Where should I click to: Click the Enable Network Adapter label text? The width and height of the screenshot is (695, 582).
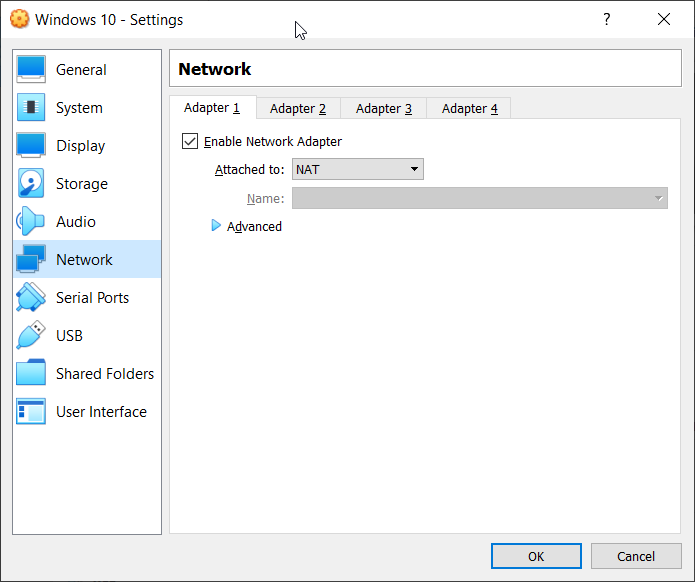273,141
